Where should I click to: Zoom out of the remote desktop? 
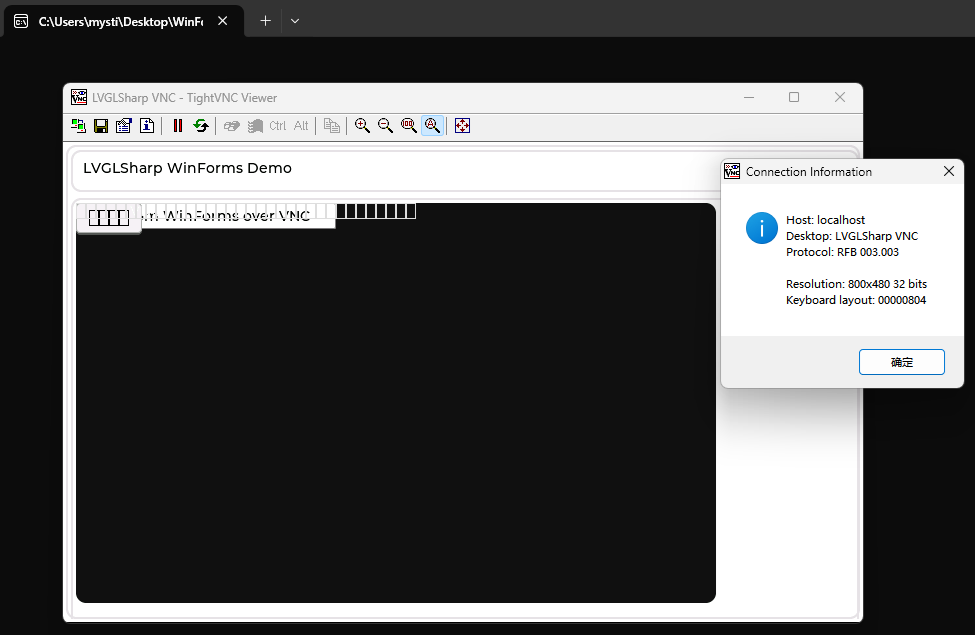point(385,125)
